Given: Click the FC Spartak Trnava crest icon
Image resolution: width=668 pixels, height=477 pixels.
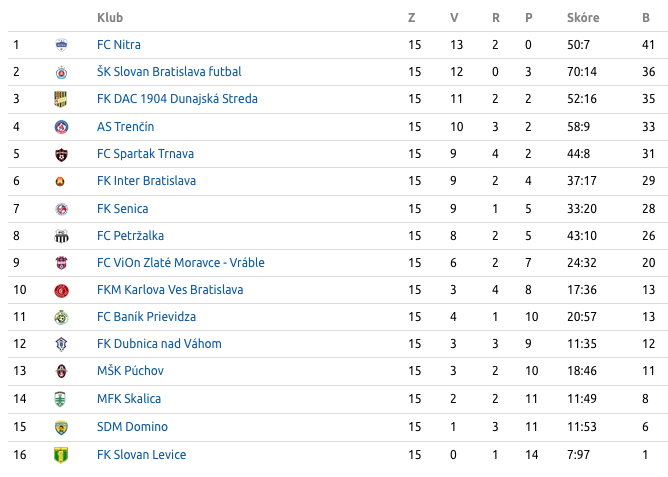Looking at the screenshot, I should pos(61,154).
